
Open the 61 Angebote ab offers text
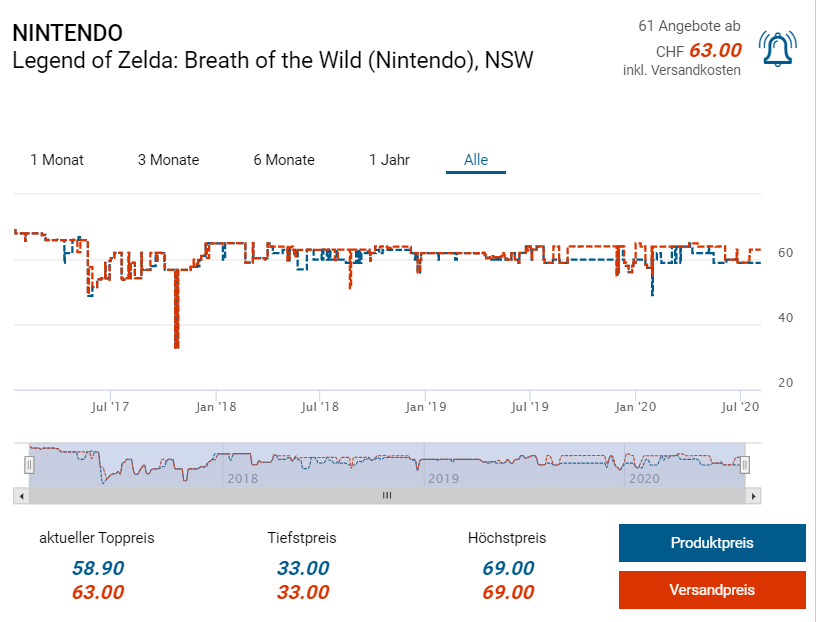[x=689, y=26]
